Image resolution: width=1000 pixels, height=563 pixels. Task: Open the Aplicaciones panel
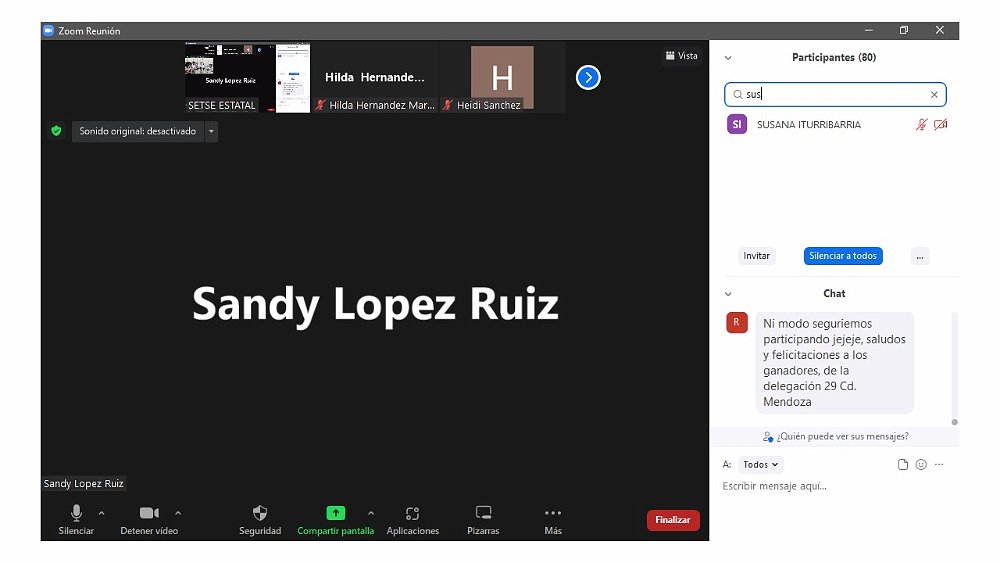click(x=412, y=514)
